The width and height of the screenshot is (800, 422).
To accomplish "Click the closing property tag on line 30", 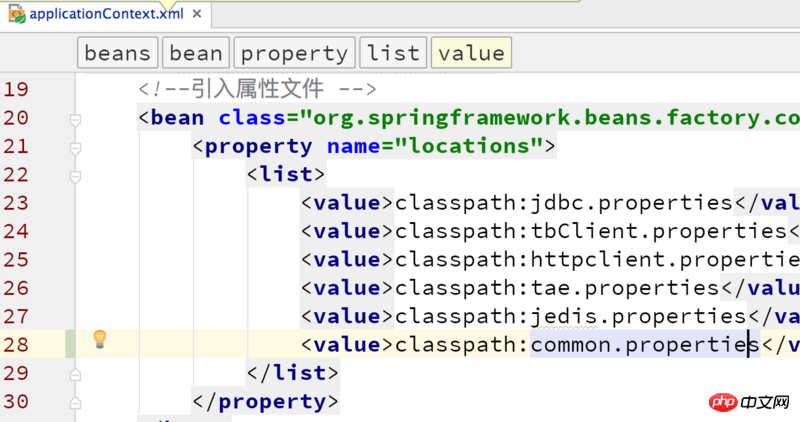I will 265,402.
